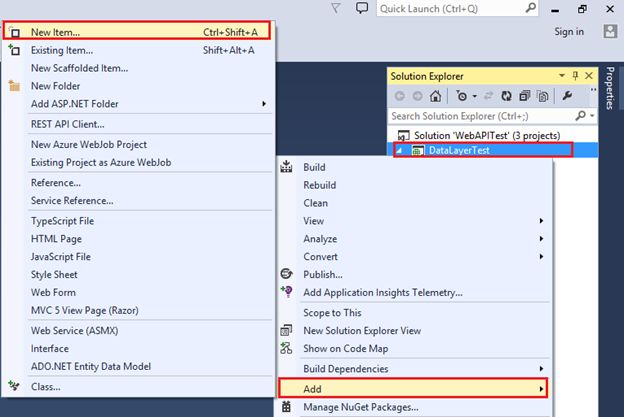Screen dimensions: 624x417
Task: Add a Web Service (ASMX)
Action: pyautogui.click(x=137, y=331)
